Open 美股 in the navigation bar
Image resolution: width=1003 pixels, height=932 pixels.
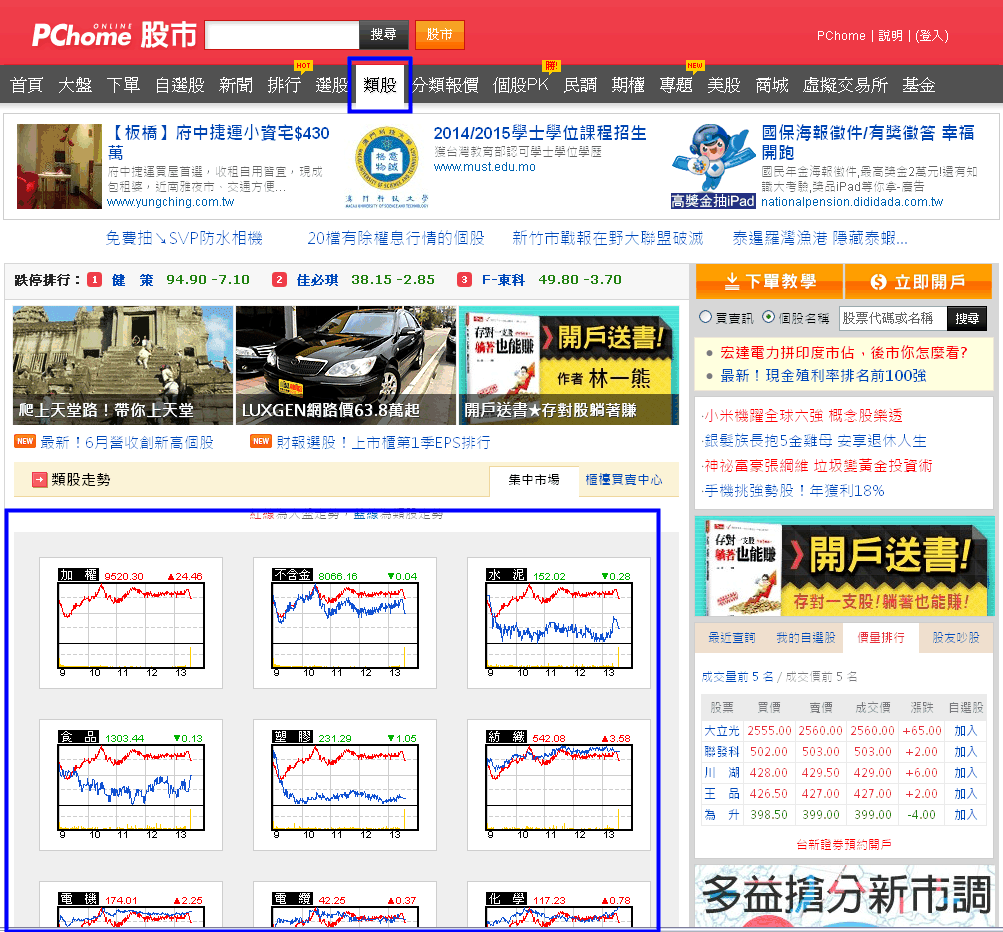[x=723, y=84]
